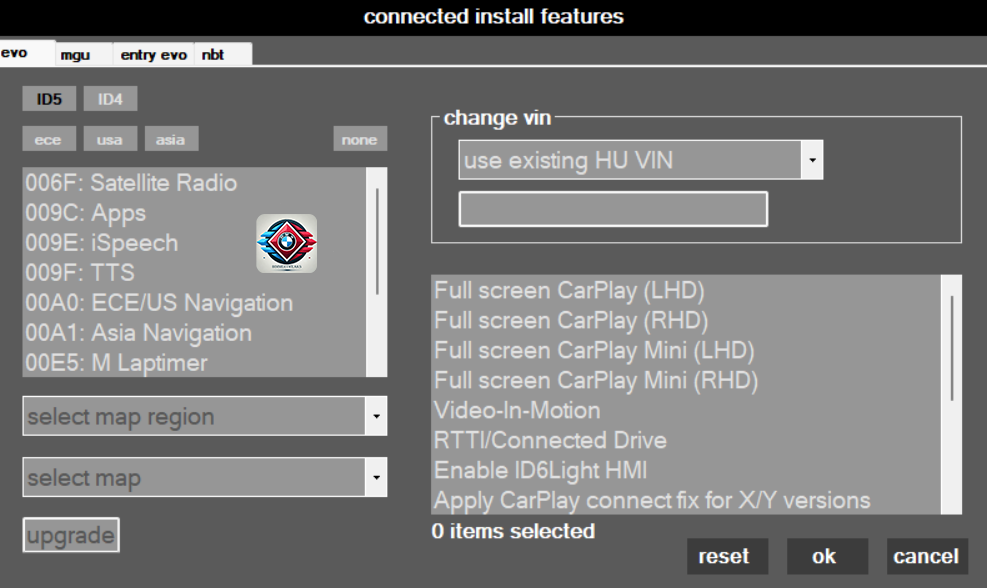Confirm changes with the ok button
The image size is (987, 588).
tap(827, 556)
